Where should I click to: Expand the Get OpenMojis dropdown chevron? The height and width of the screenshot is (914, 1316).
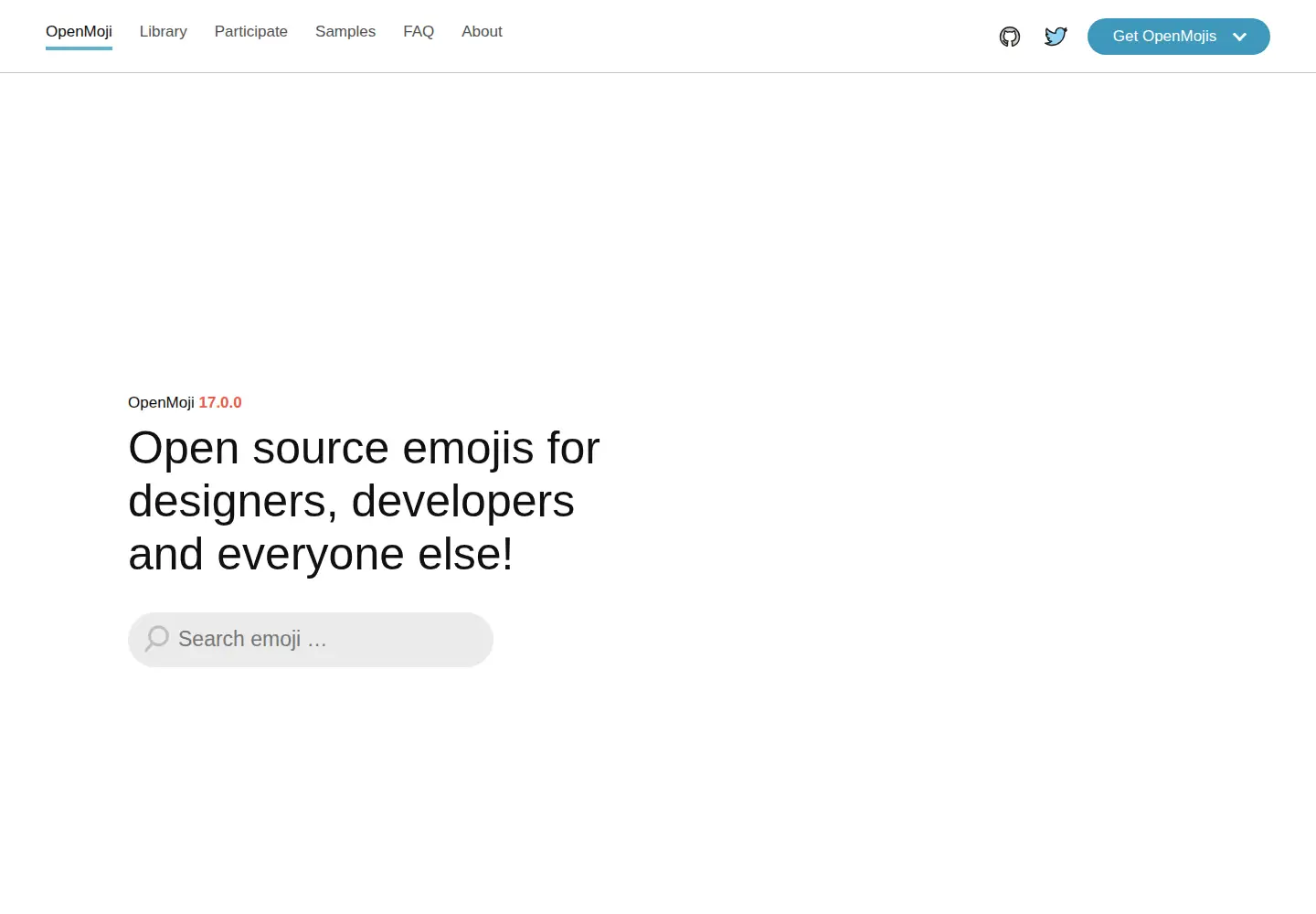click(x=1239, y=37)
